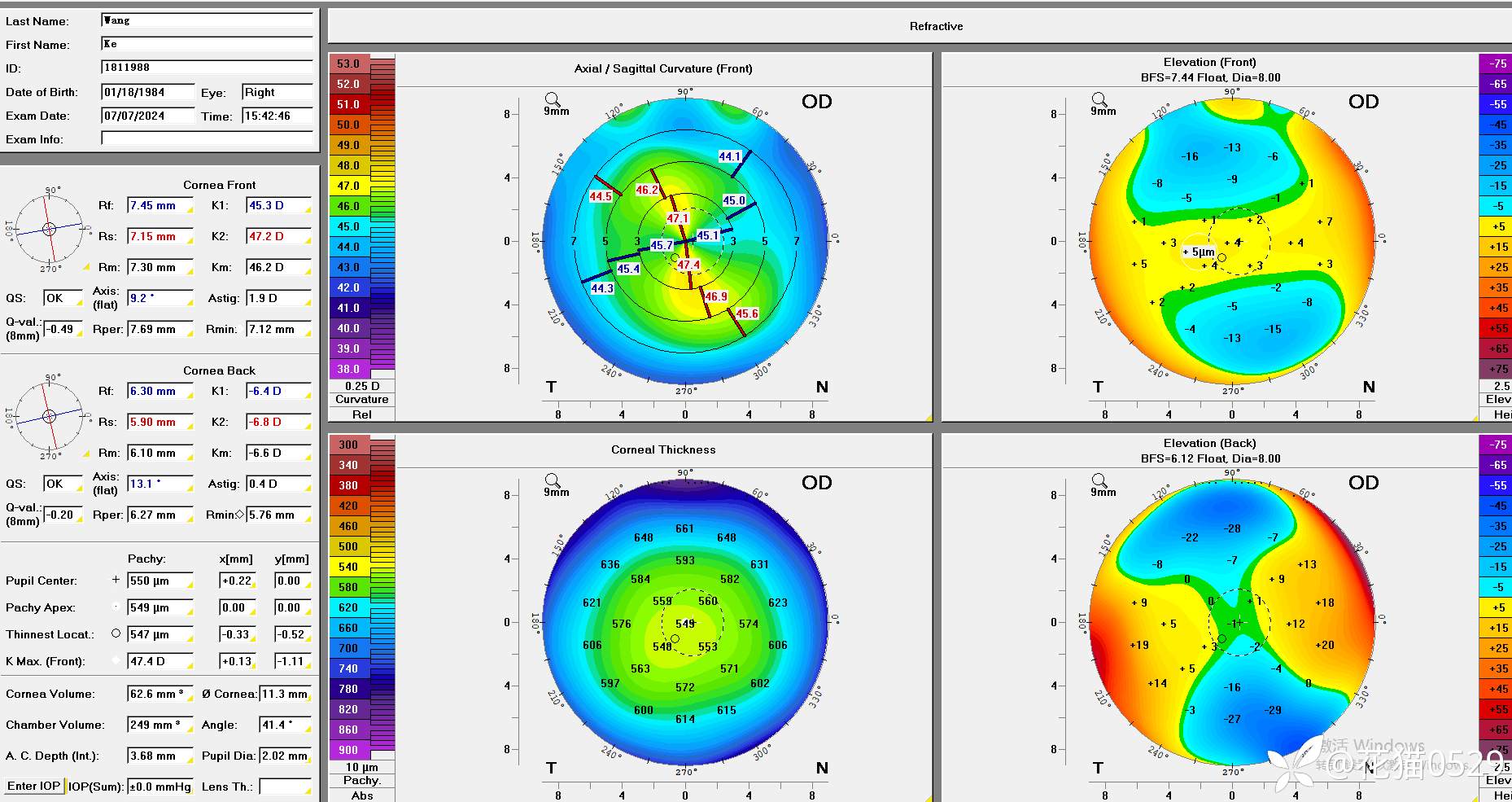Toggle the Abs label under the Pachy scale
The width and height of the screenshot is (1512, 802).
pos(361,795)
